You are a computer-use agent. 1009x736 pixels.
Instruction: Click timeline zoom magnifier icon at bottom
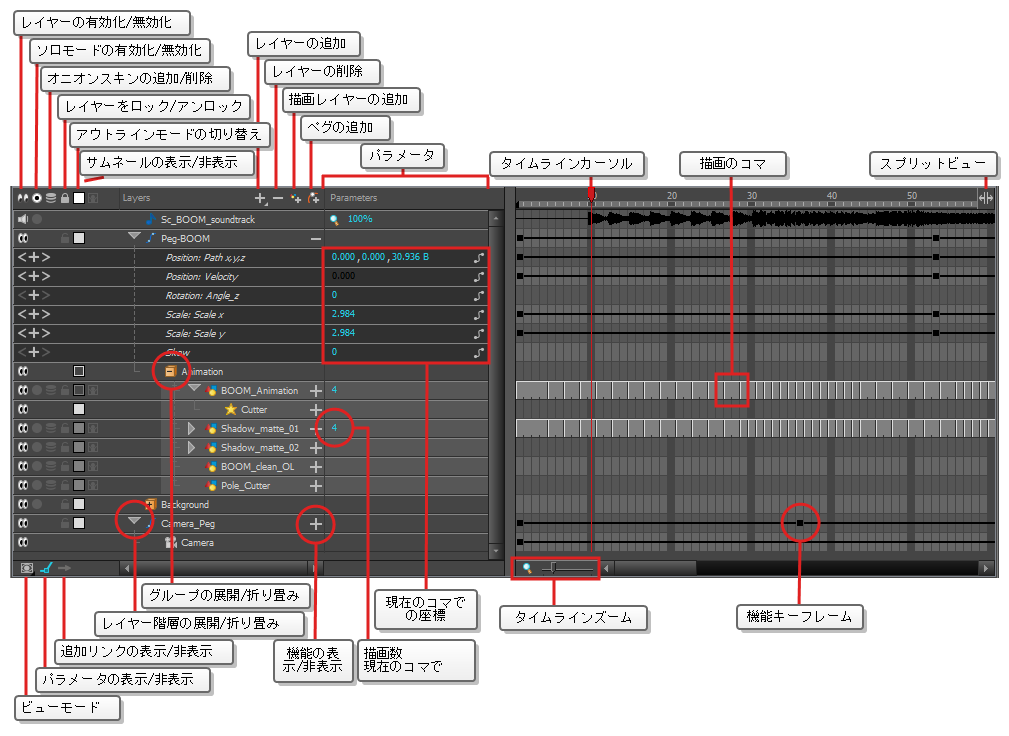tap(527, 568)
